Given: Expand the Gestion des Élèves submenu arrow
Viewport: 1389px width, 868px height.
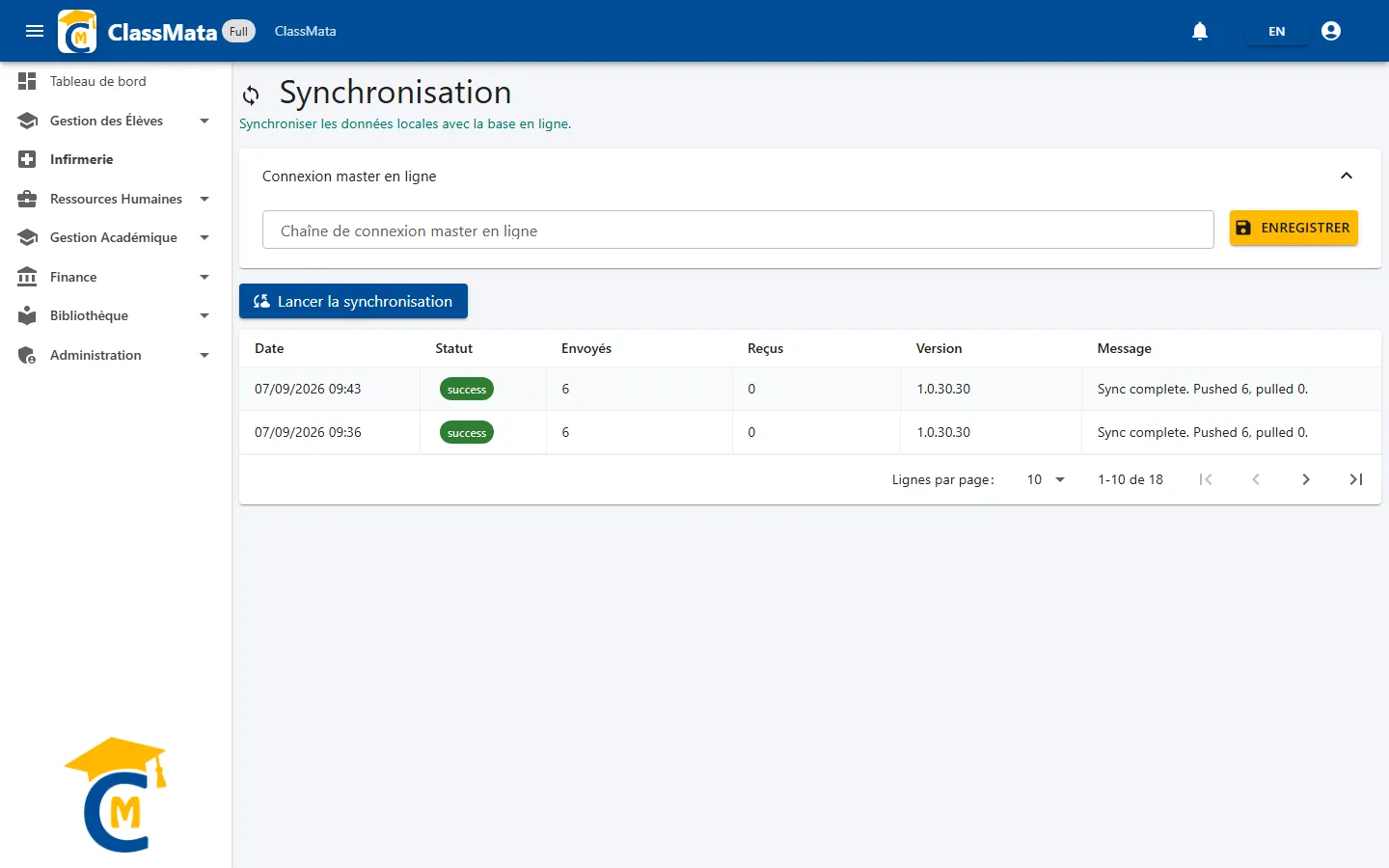Looking at the screenshot, I should (204, 121).
